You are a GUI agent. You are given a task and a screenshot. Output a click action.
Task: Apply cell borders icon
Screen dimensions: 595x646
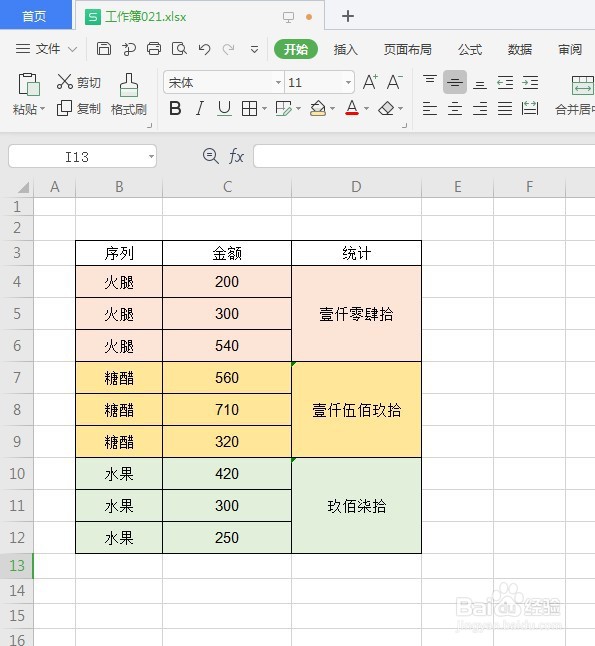point(249,109)
